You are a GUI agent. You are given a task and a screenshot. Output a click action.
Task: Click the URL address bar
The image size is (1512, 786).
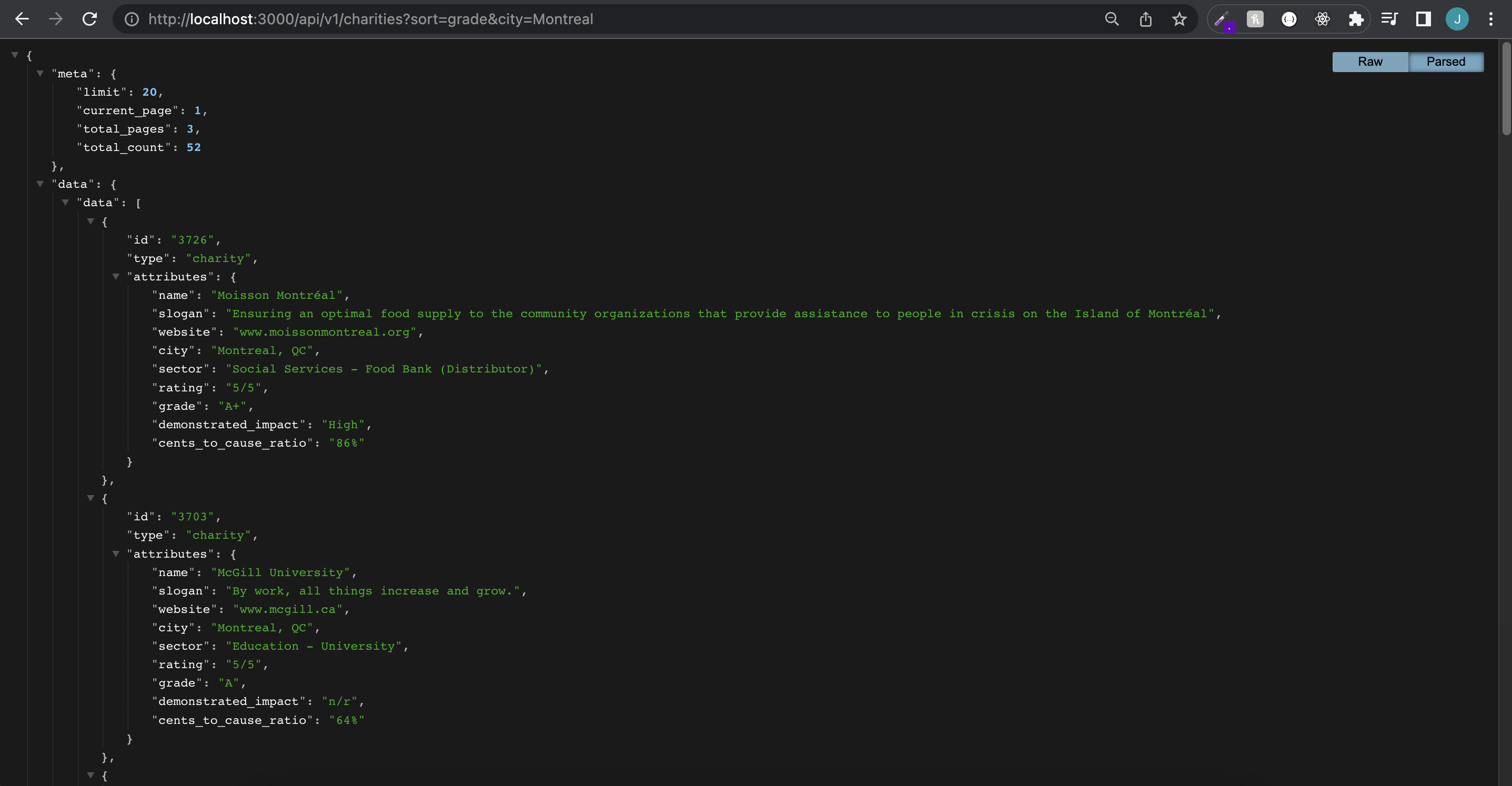(587, 19)
